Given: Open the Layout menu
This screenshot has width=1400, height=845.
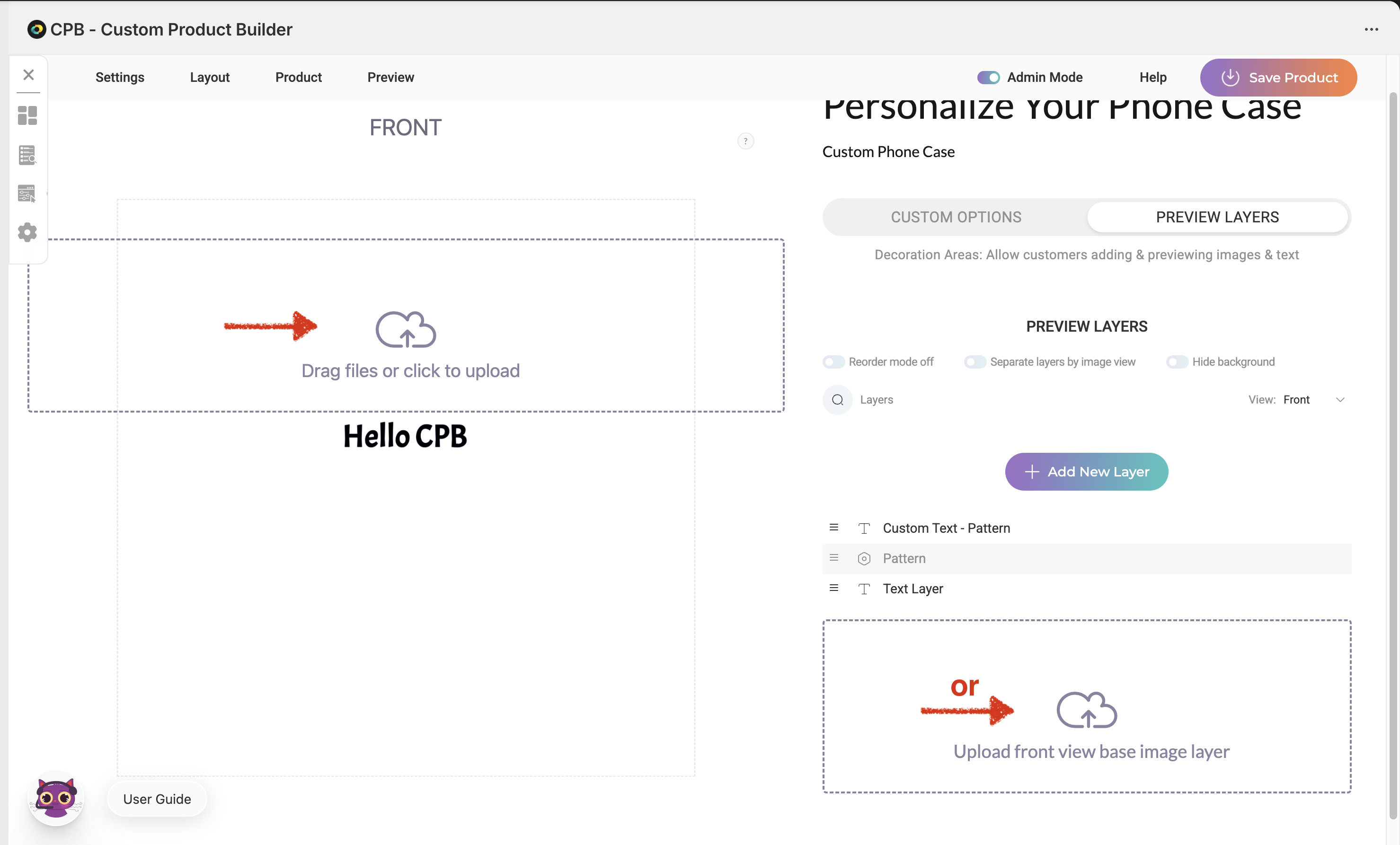Looking at the screenshot, I should [x=210, y=77].
